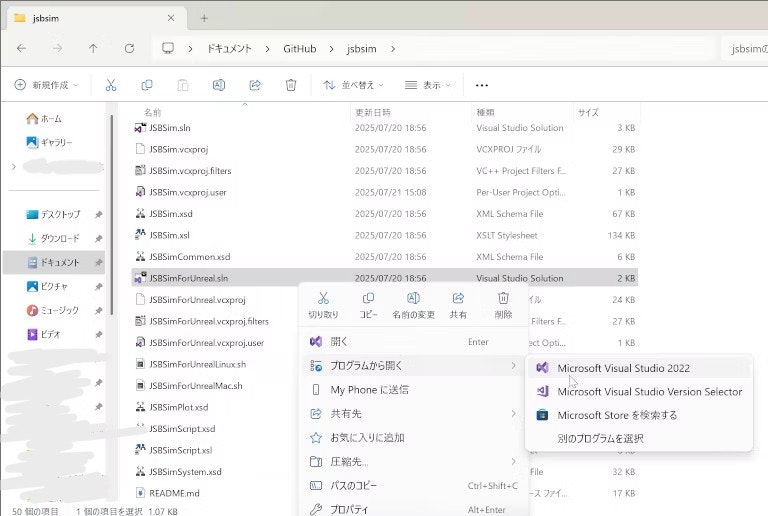Close the jsbsim tab

[171, 18]
